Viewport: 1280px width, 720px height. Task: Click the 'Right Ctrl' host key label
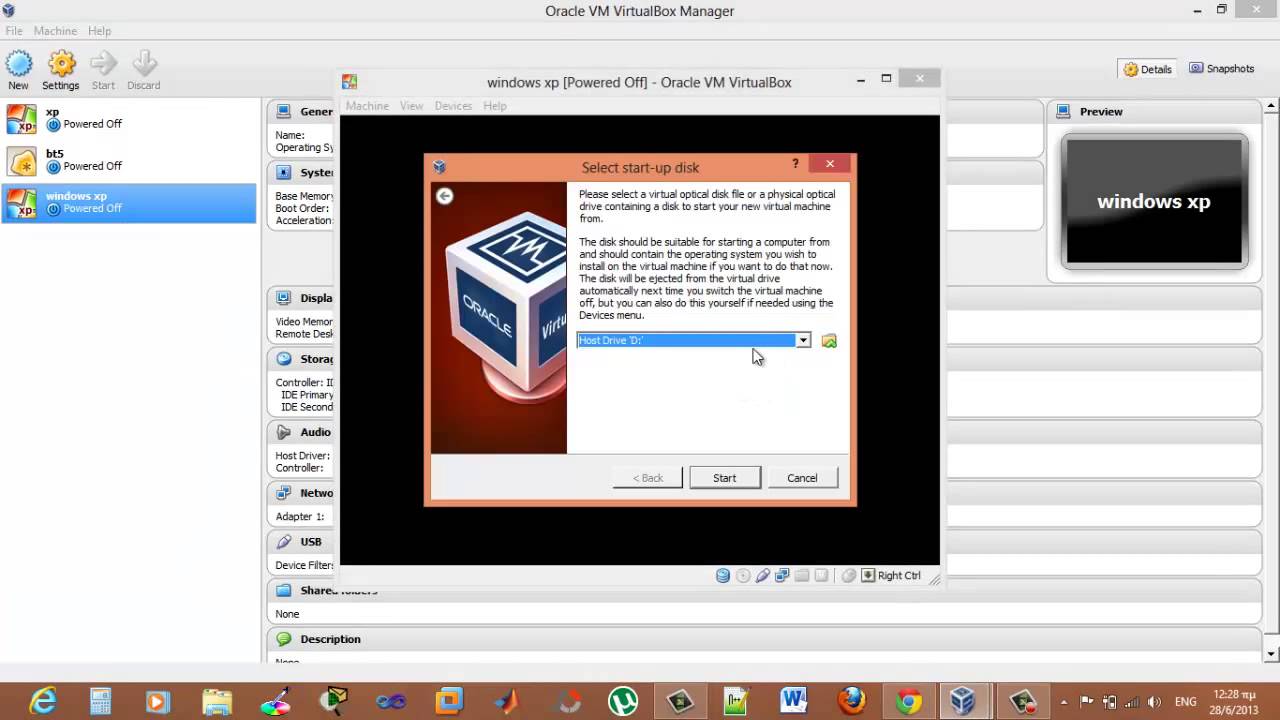[899, 576]
